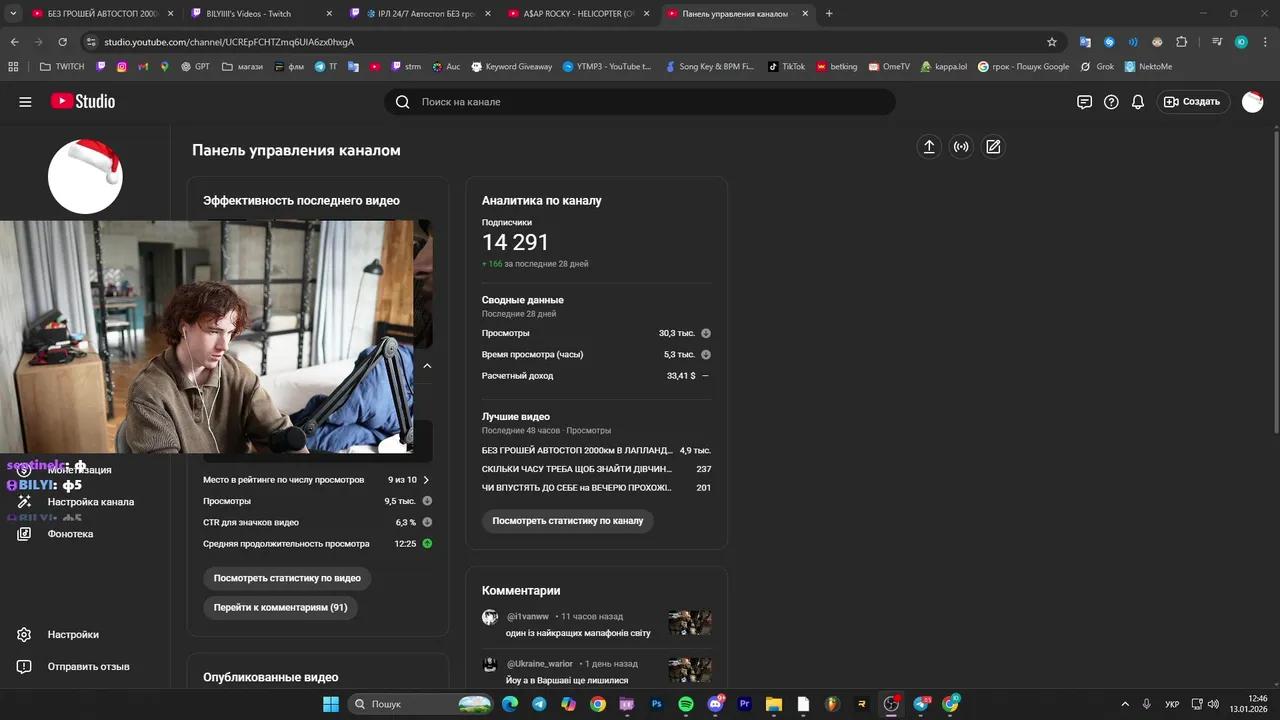This screenshot has height=720, width=1280.
Task: Open Premiere Pro from the taskbar
Action: [744, 704]
